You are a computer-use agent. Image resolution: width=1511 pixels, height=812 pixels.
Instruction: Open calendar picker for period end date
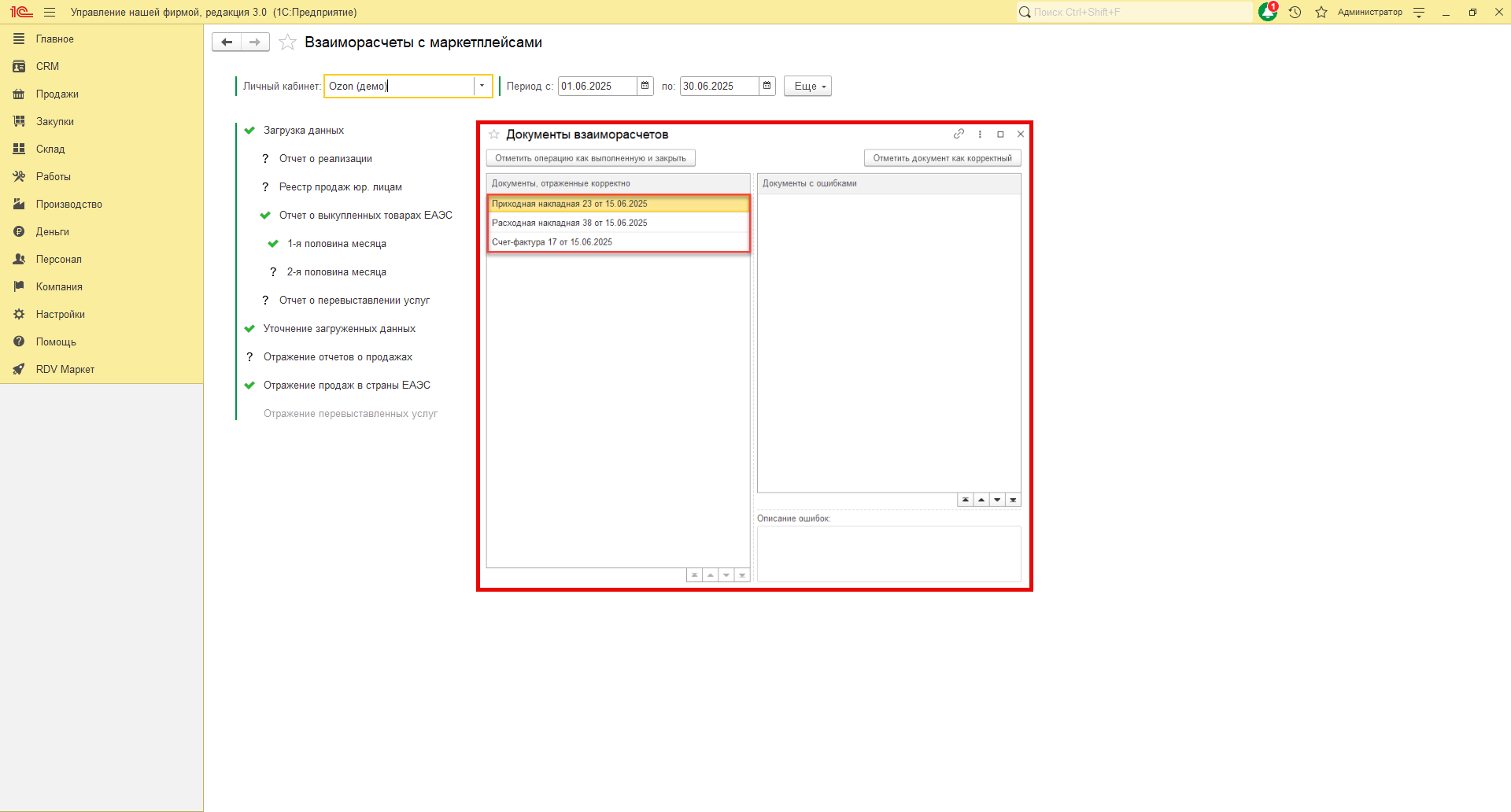coord(767,86)
